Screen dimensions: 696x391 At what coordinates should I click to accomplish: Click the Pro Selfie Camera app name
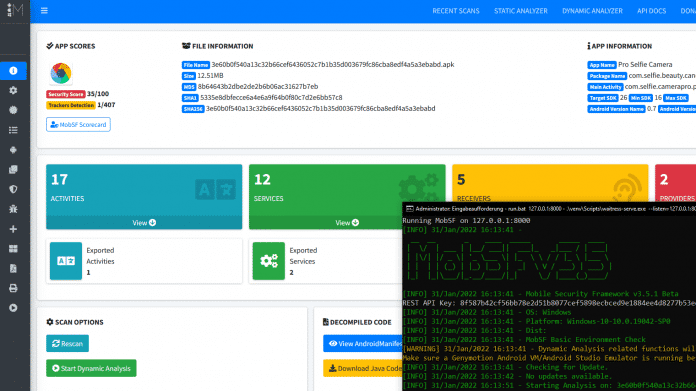click(645, 65)
